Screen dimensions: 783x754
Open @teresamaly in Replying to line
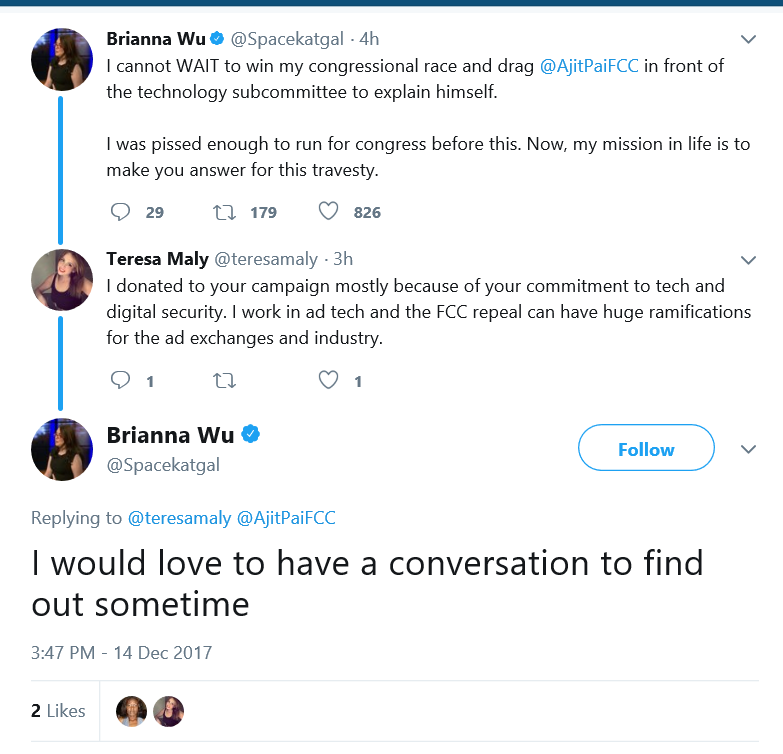click(x=180, y=518)
